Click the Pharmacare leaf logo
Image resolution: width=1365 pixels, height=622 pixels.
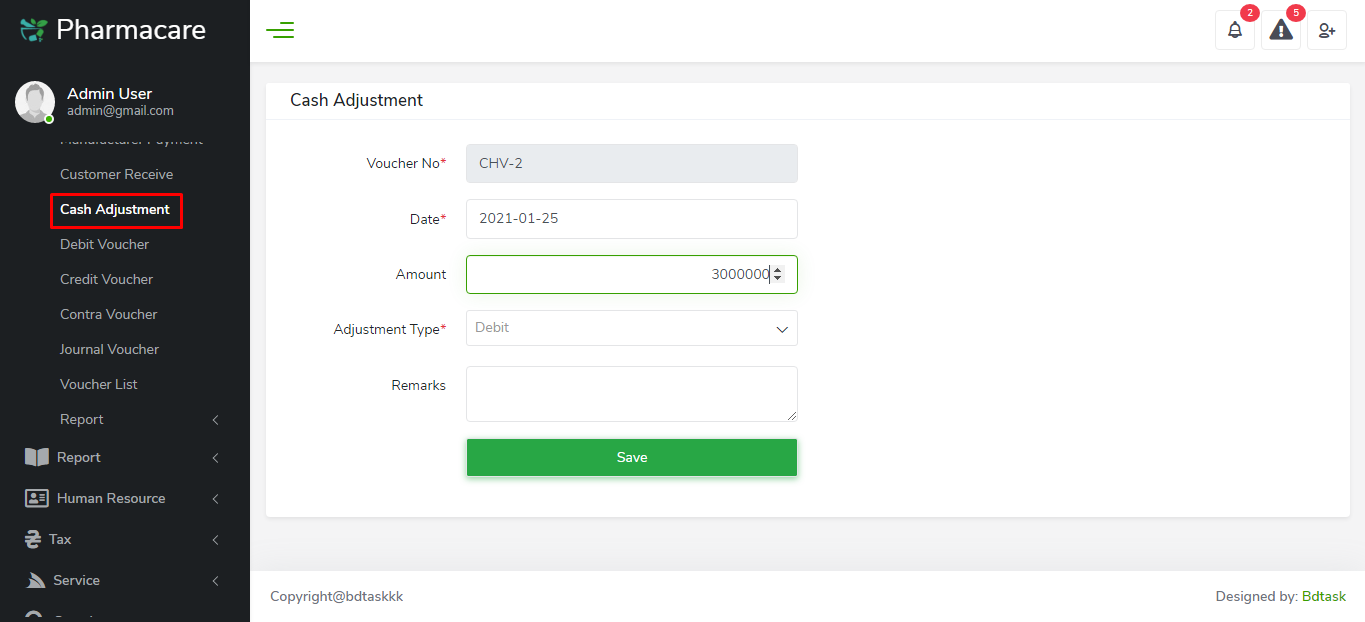click(x=34, y=30)
